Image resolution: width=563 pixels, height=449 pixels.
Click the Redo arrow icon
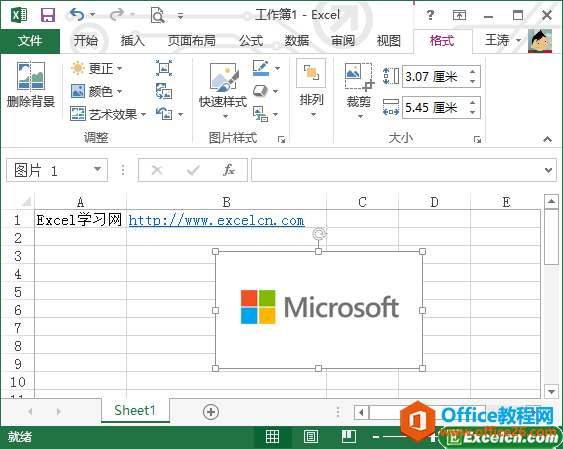(x=117, y=15)
